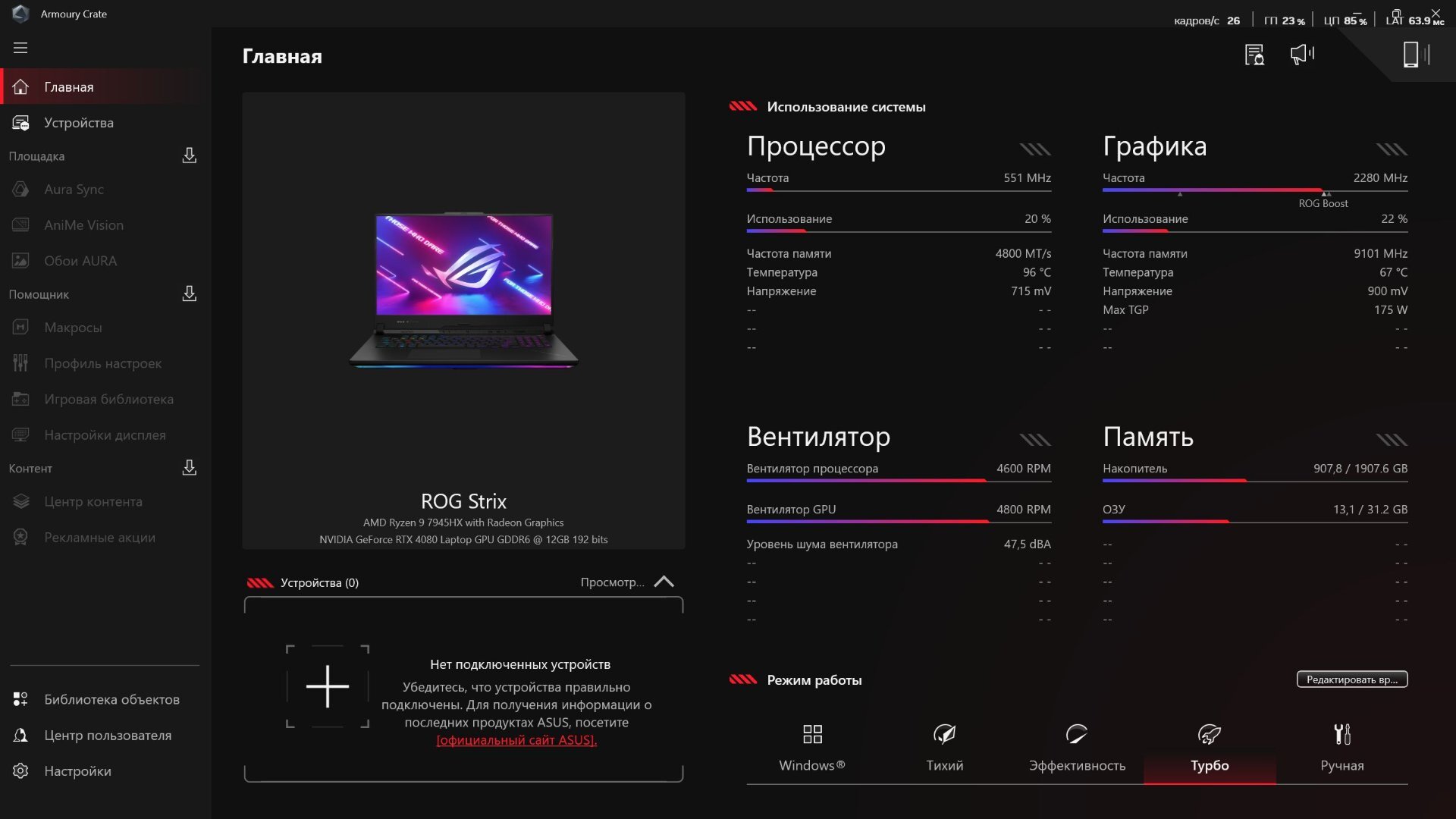This screenshot has height=819, width=1456.
Task: Download the Площадка section modules
Action: [x=189, y=155]
